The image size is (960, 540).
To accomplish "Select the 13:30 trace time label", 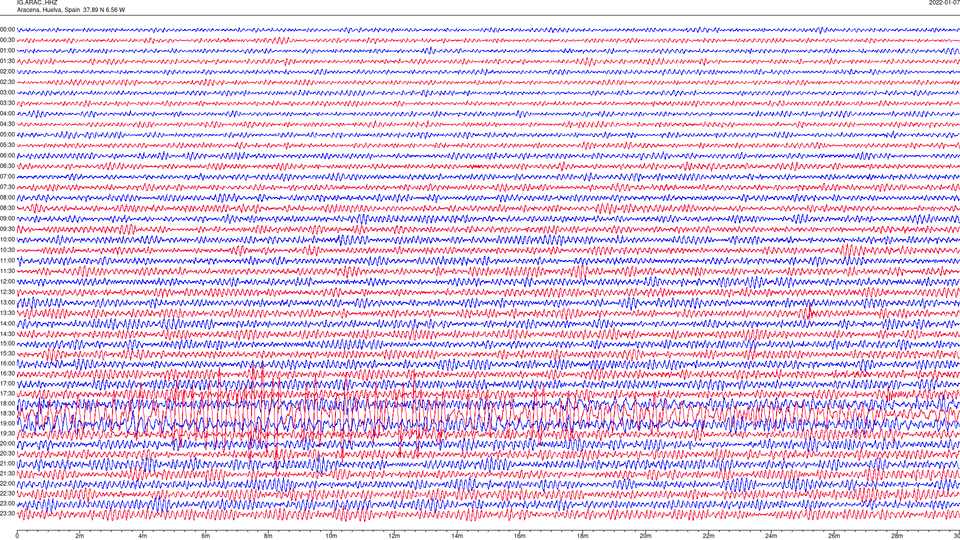I will pos(8,313).
